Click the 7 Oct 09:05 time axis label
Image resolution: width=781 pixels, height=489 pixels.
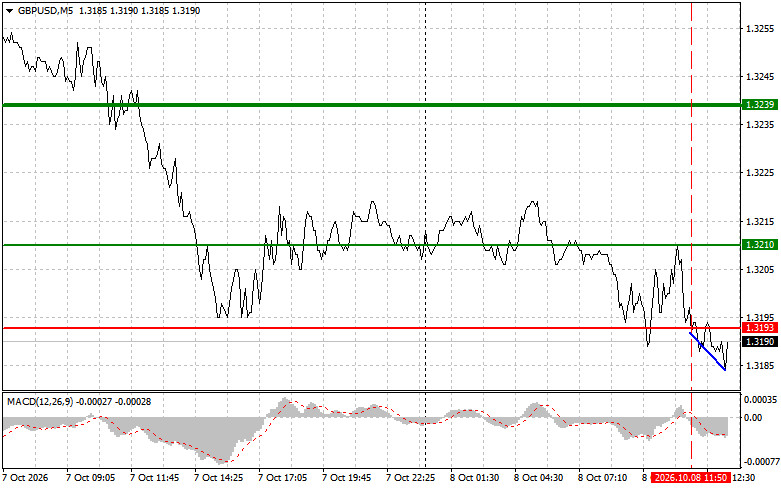pos(90,478)
